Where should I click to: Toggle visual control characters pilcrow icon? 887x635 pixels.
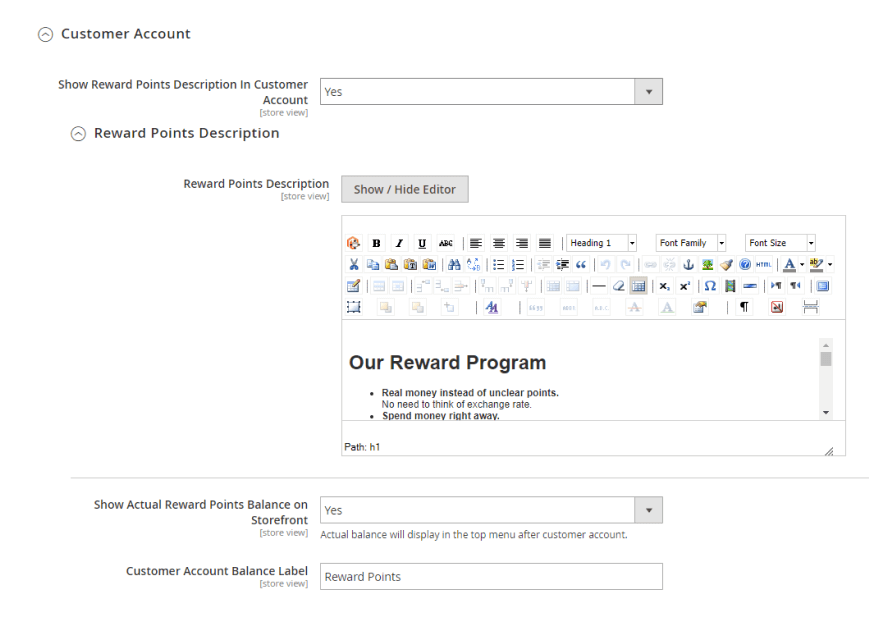(744, 307)
